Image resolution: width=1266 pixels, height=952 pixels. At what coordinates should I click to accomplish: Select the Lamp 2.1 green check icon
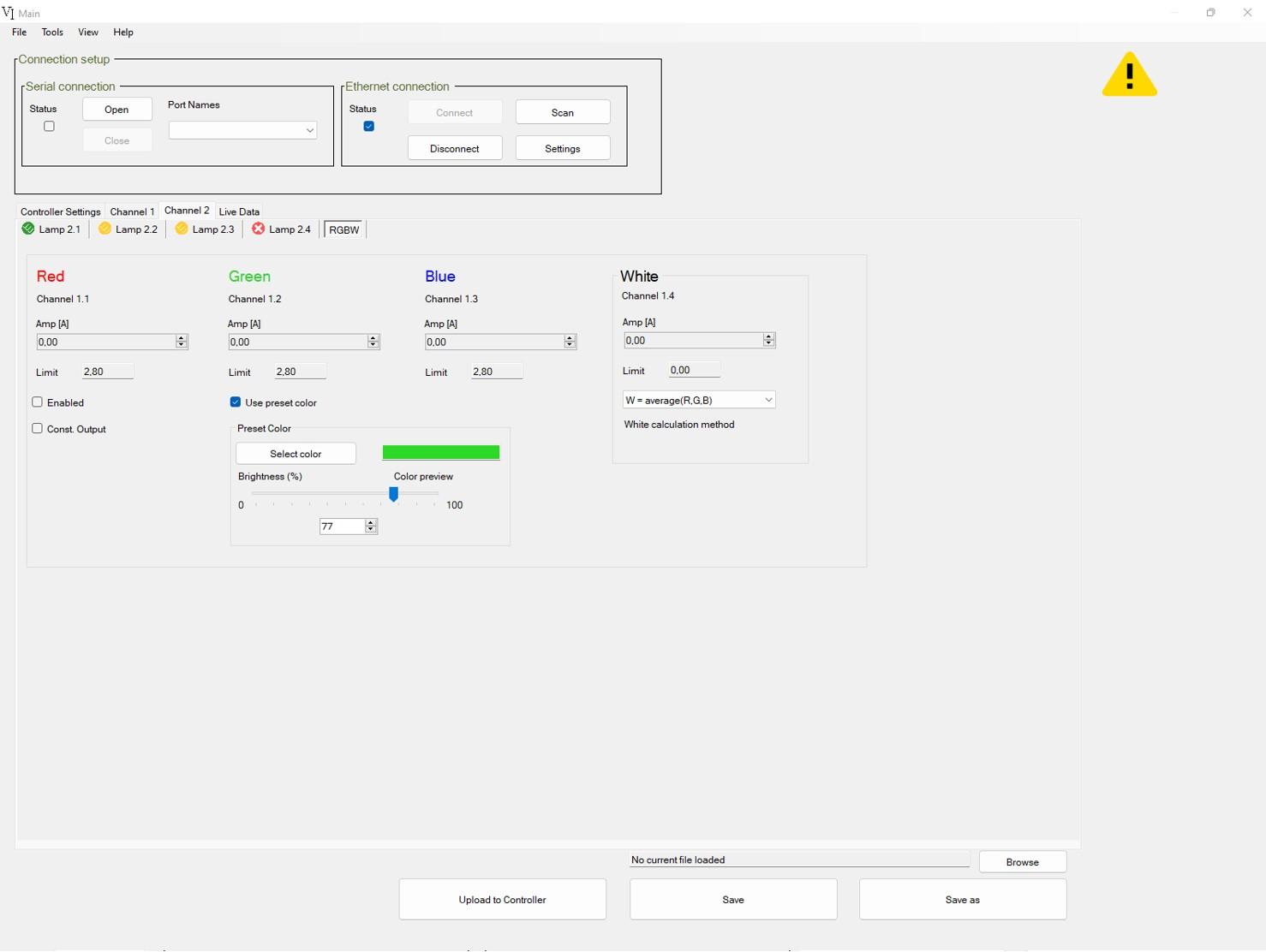pyautogui.click(x=28, y=229)
